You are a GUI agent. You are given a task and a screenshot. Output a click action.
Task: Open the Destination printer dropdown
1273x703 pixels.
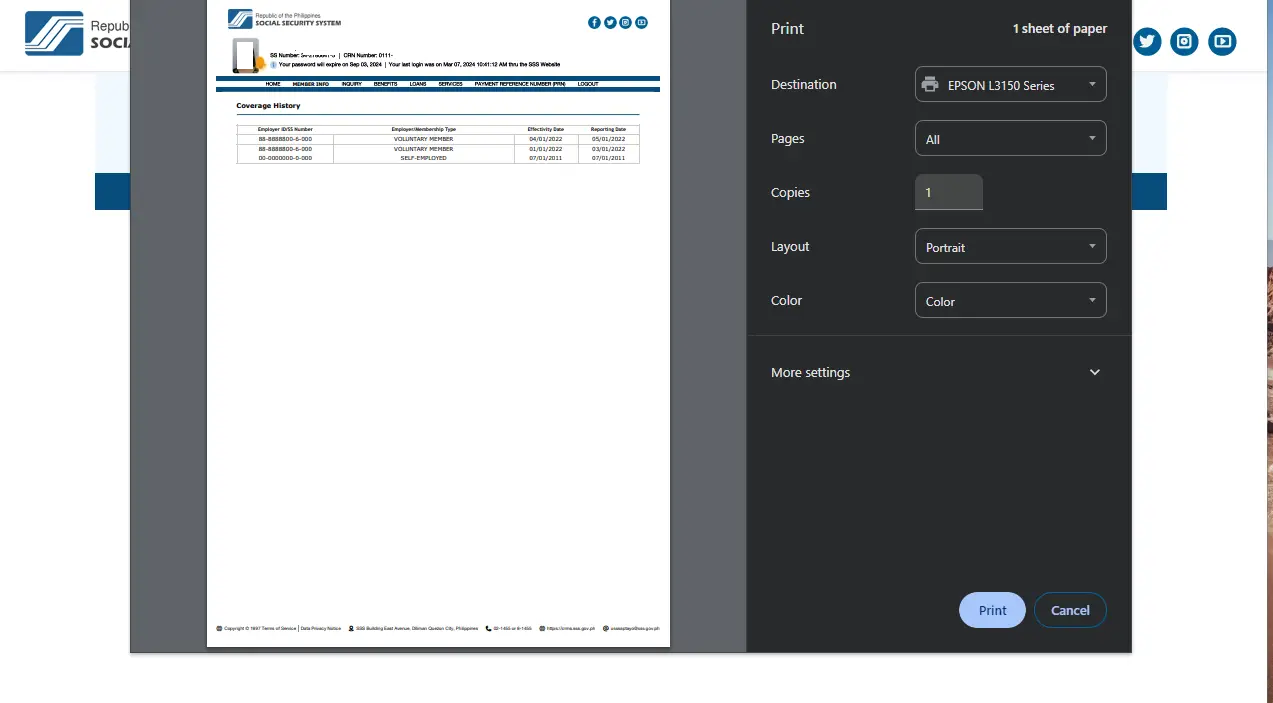[x=1010, y=84]
